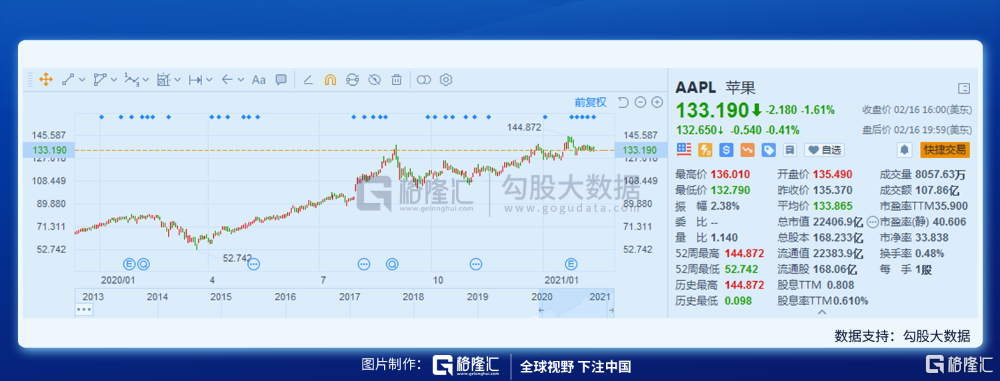Zoom in chart with plus circle
The width and height of the screenshot is (1000, 381).
coord(658,102)
